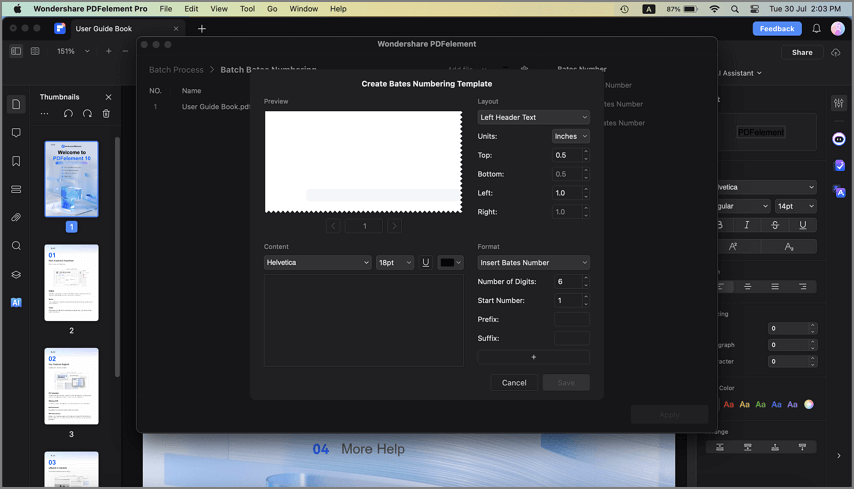
Task: Open the File menu
Action: coord(166,9)
